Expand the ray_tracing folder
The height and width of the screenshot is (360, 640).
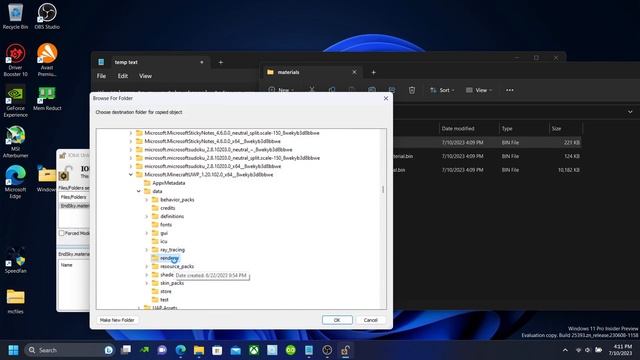pos(147,249)
